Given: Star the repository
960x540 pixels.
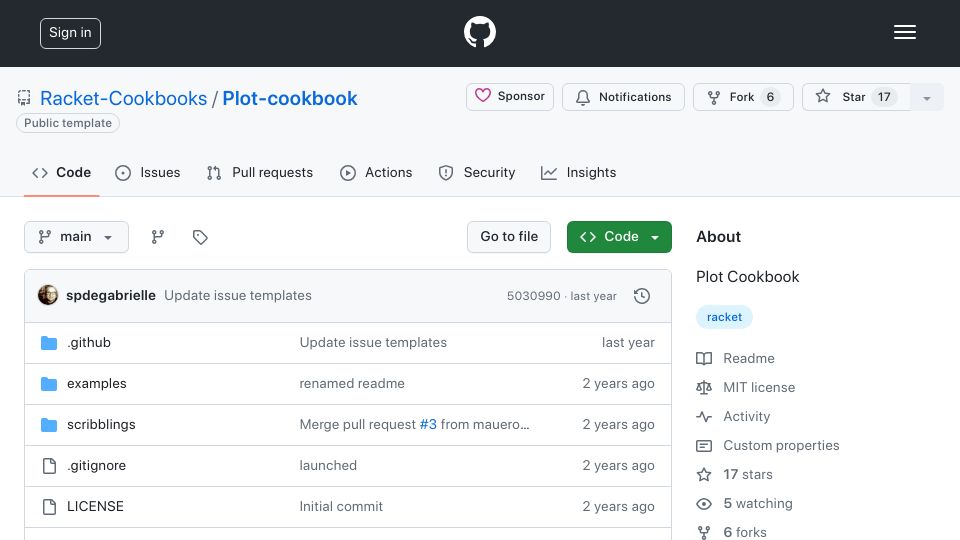Looking at the screenshot, I should (x=856, y=97).
